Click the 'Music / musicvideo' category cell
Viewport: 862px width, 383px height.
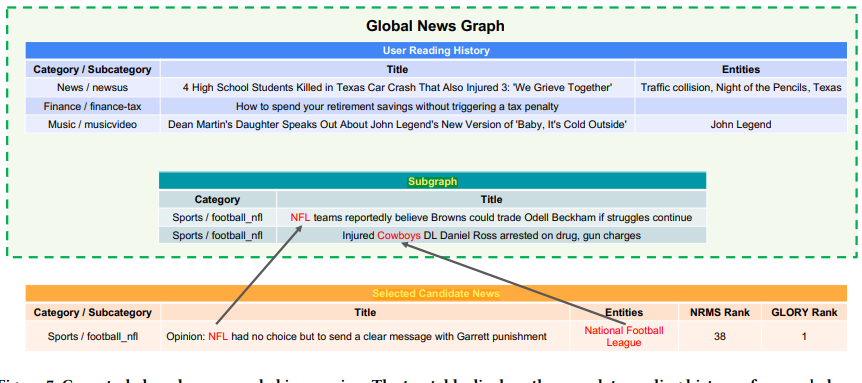click(92, 125)
